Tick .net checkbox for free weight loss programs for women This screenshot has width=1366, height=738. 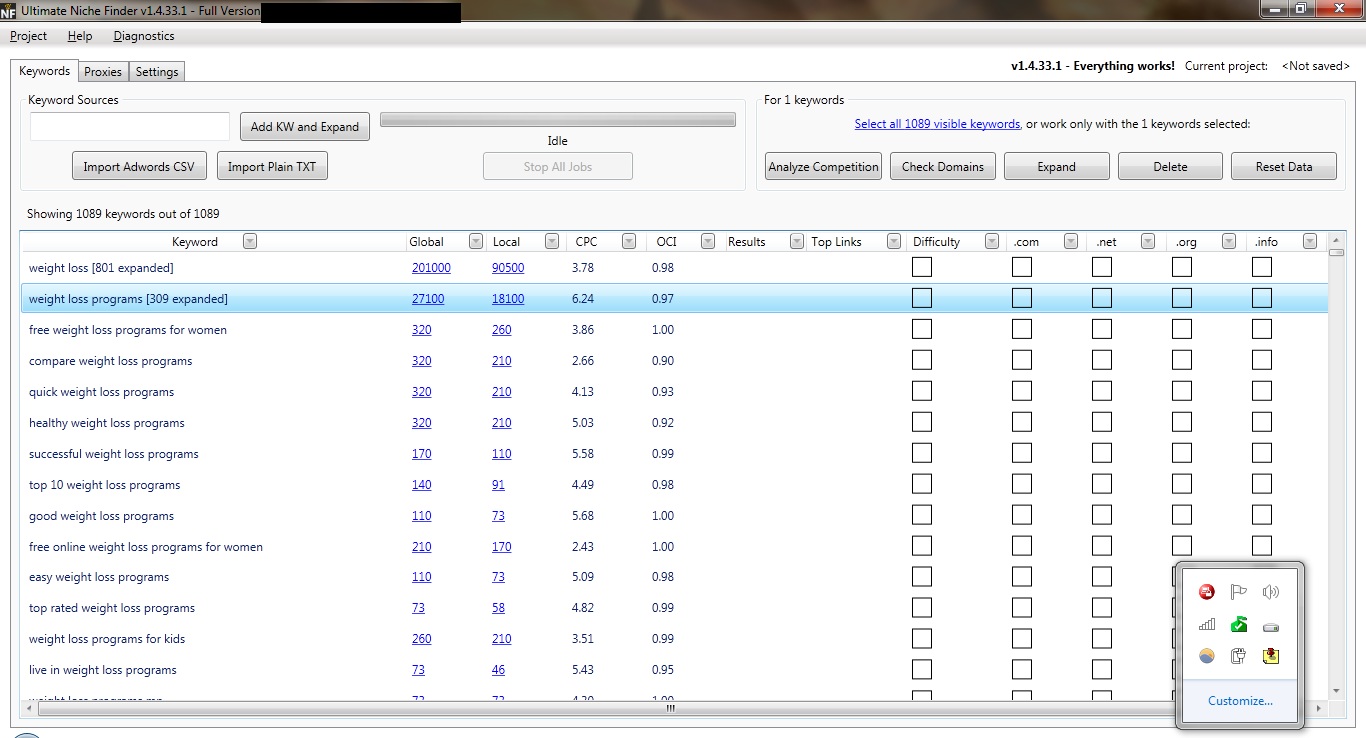click(x=1102, y=329)
